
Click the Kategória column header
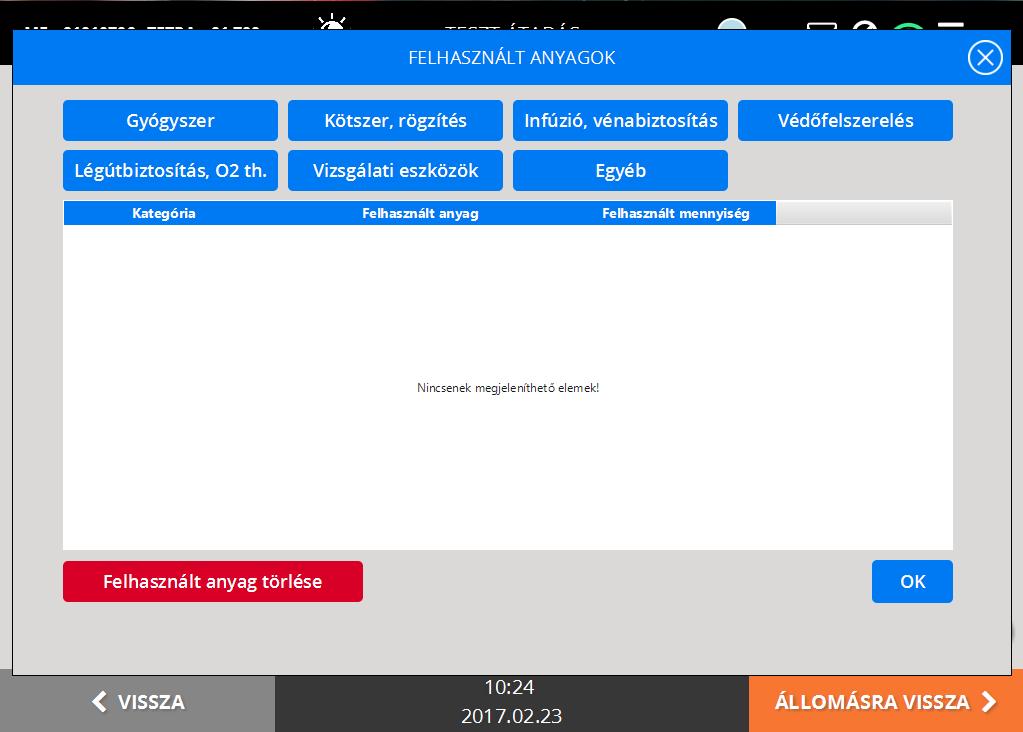[164, 213]
